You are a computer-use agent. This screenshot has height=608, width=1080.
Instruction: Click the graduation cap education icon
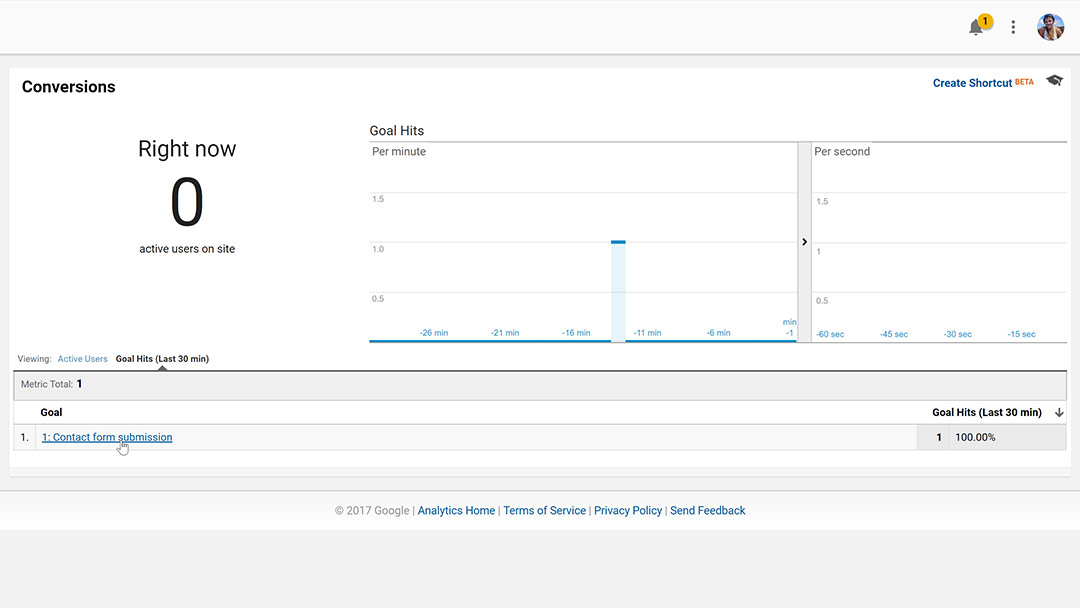[1055, 81]
